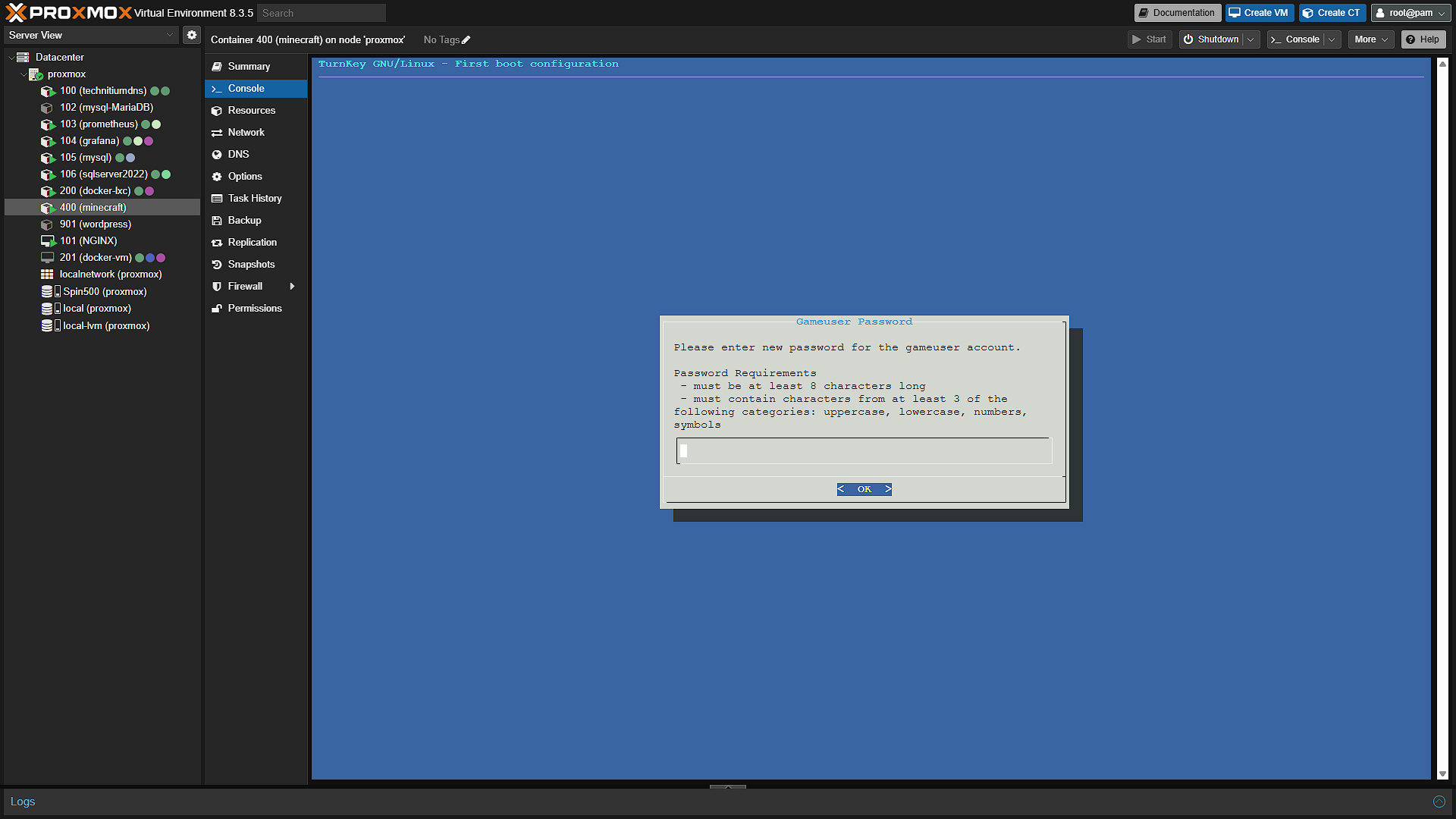
Task: Expand the Firewall submenu arrow
Action: click(292, 287)
